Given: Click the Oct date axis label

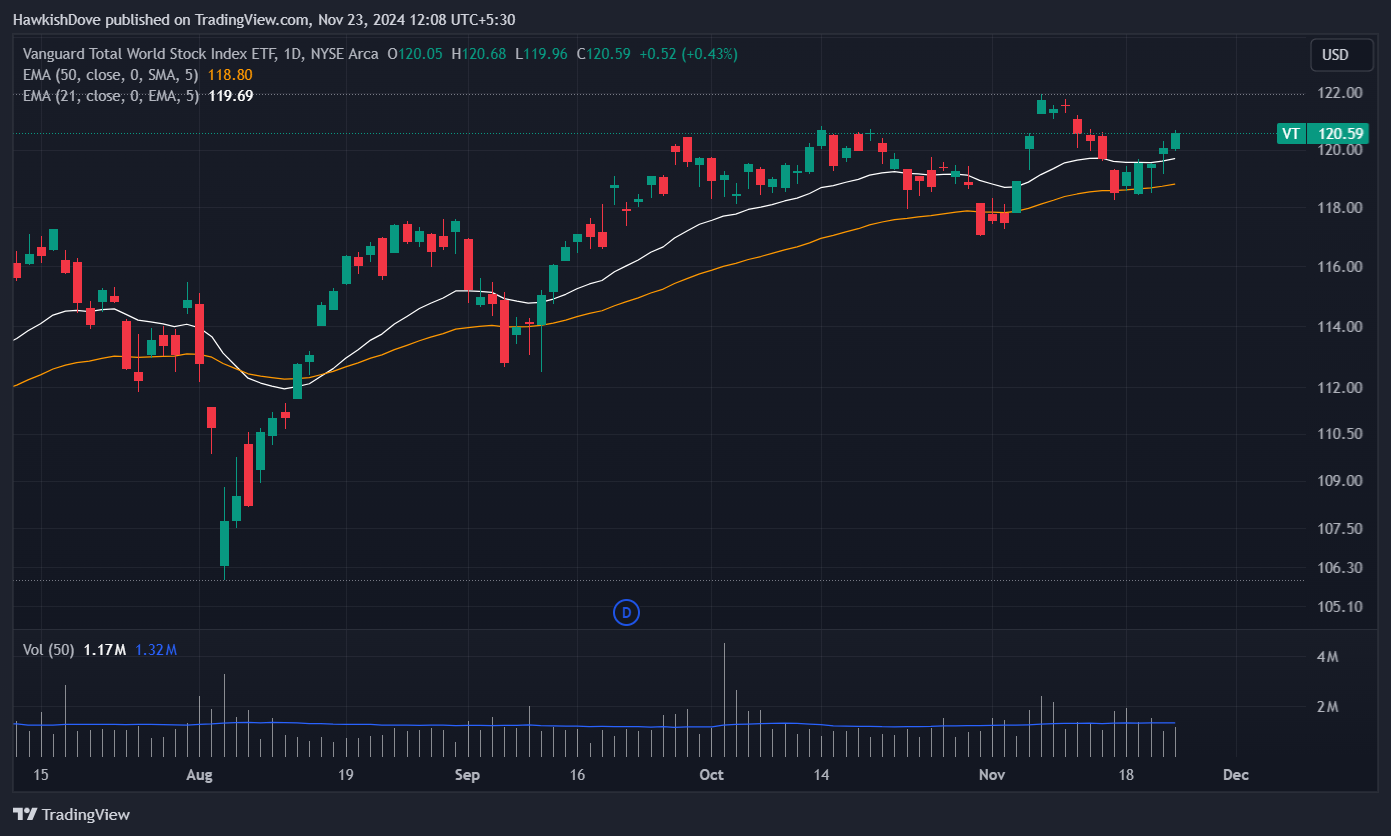Looking at the screenshot, I should point(711,775).
